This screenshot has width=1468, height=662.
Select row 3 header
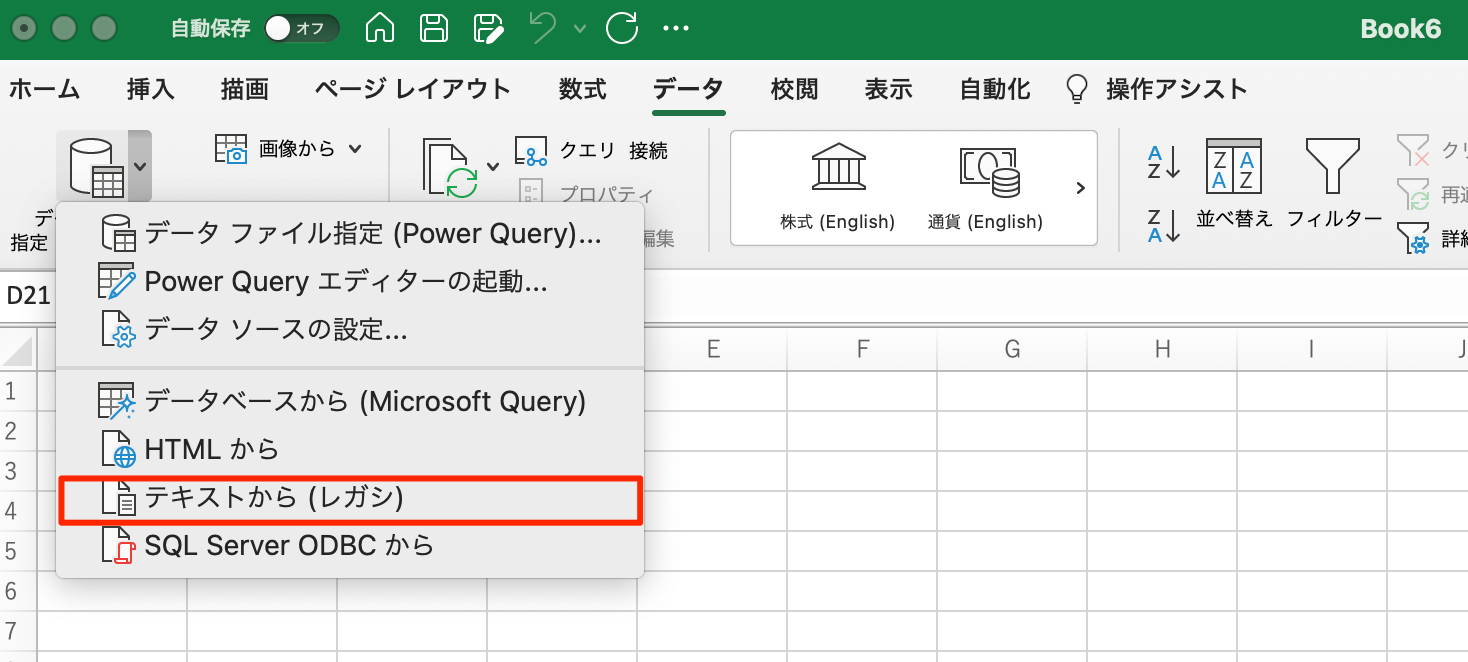click(x=18, y=471)
